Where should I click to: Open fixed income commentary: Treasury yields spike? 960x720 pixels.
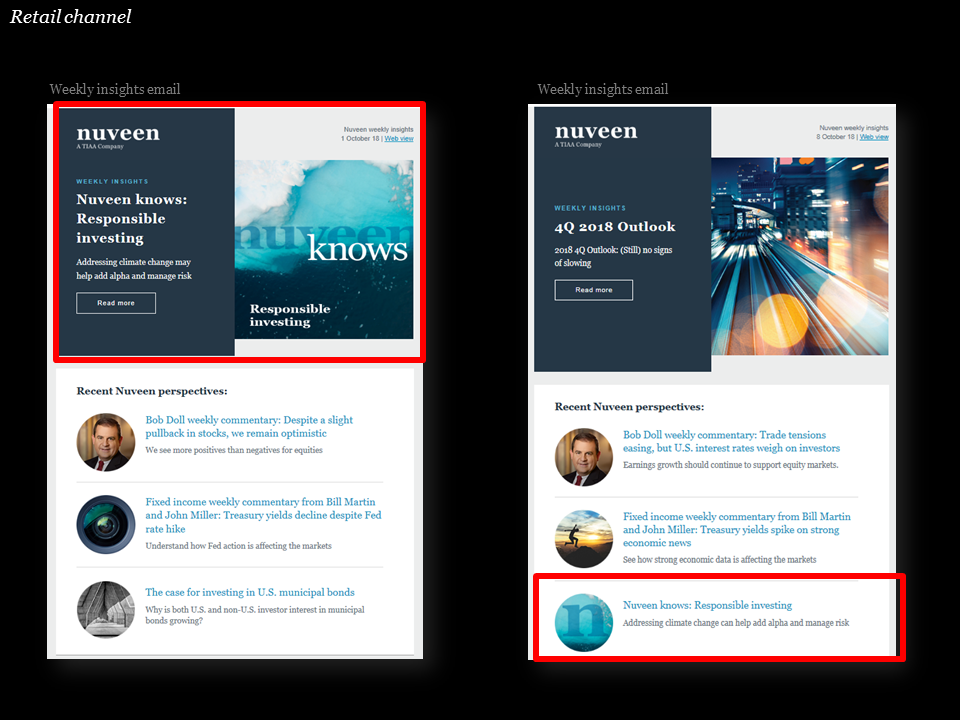737,530
